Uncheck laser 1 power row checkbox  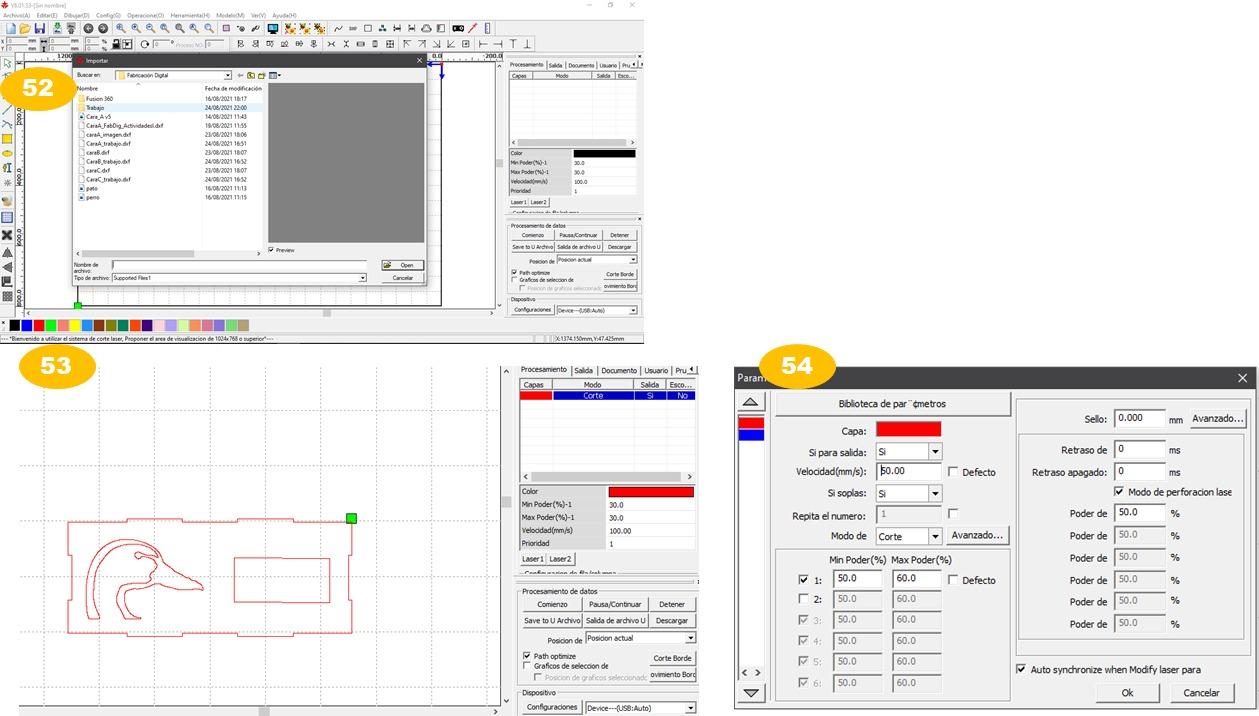click(804, 580)
